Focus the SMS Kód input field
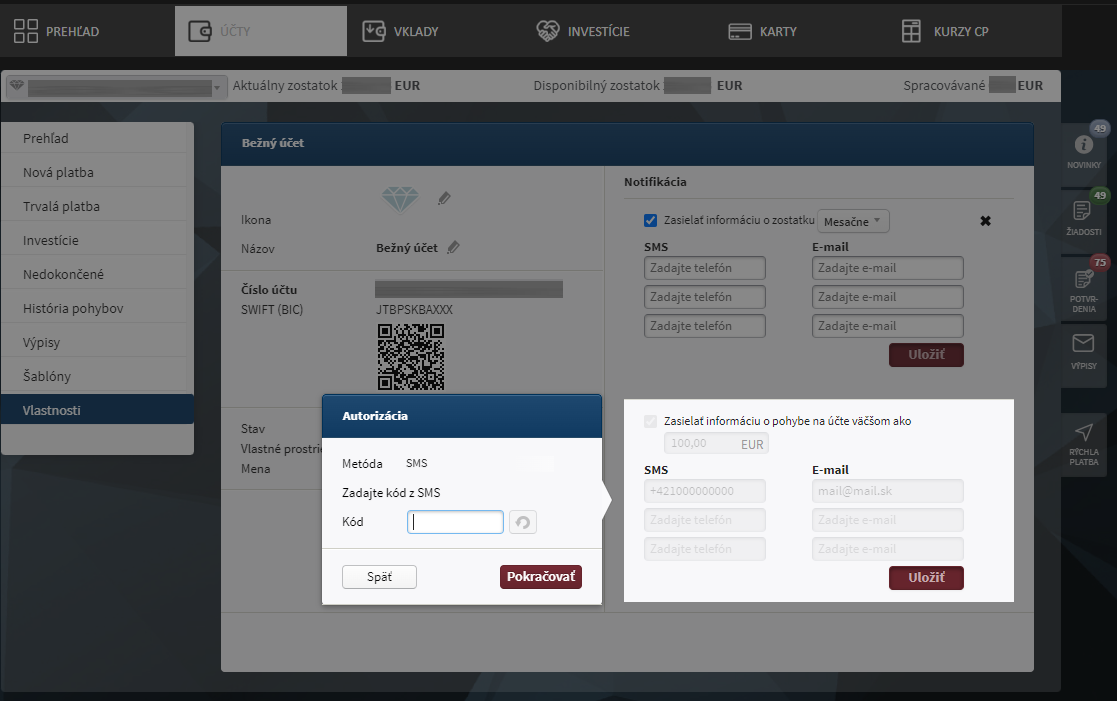 pos(455,522)
